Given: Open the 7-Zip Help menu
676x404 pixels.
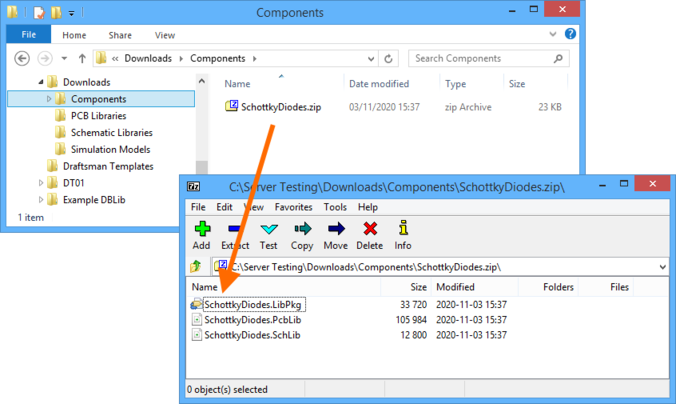Looking at the screenshot, I should [x=368, y=207].
